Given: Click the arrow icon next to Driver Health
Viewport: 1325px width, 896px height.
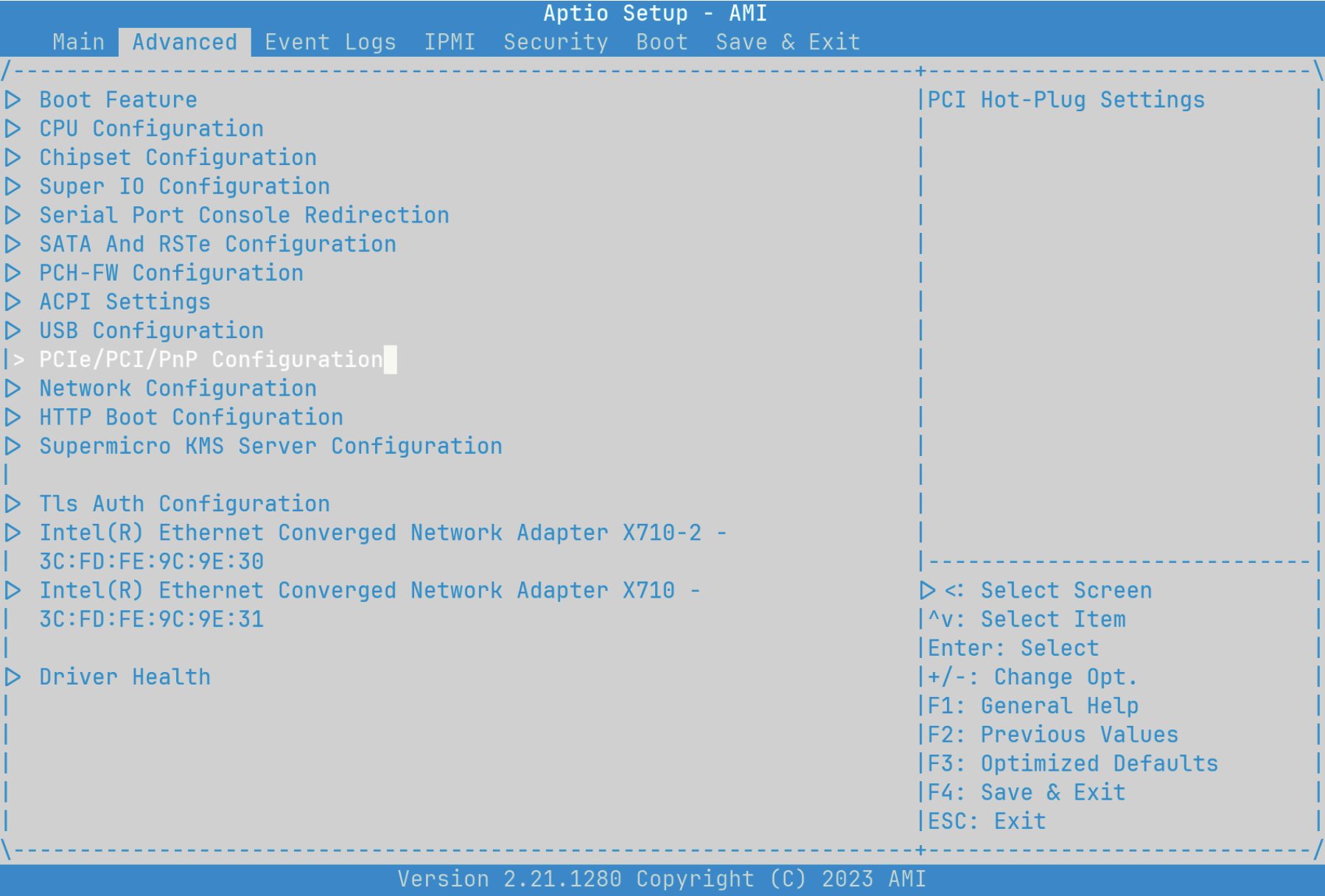Looking at the screenshot, I should [13, 676].
